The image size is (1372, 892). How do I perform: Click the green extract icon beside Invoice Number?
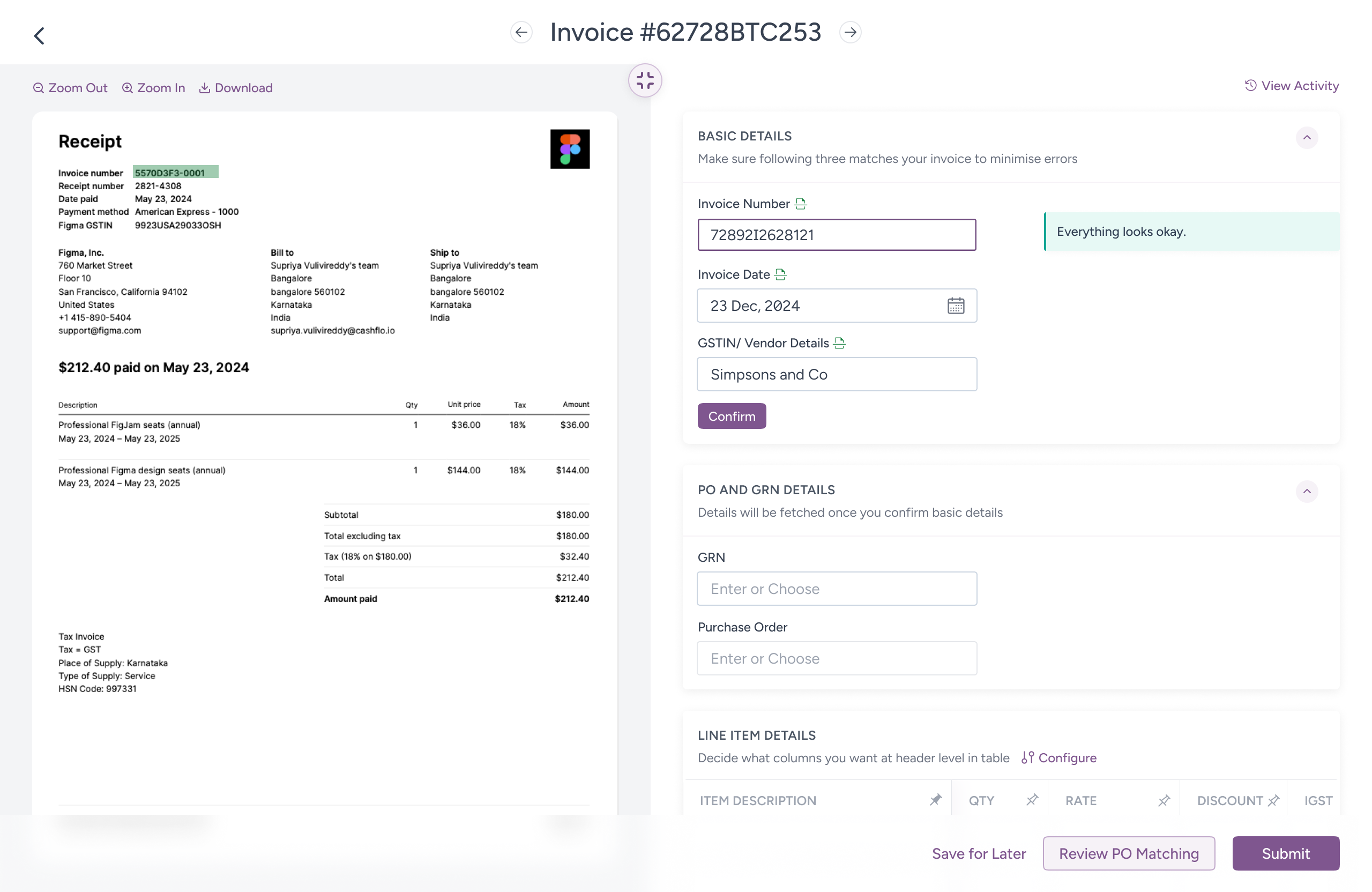[x=800, y=203]
